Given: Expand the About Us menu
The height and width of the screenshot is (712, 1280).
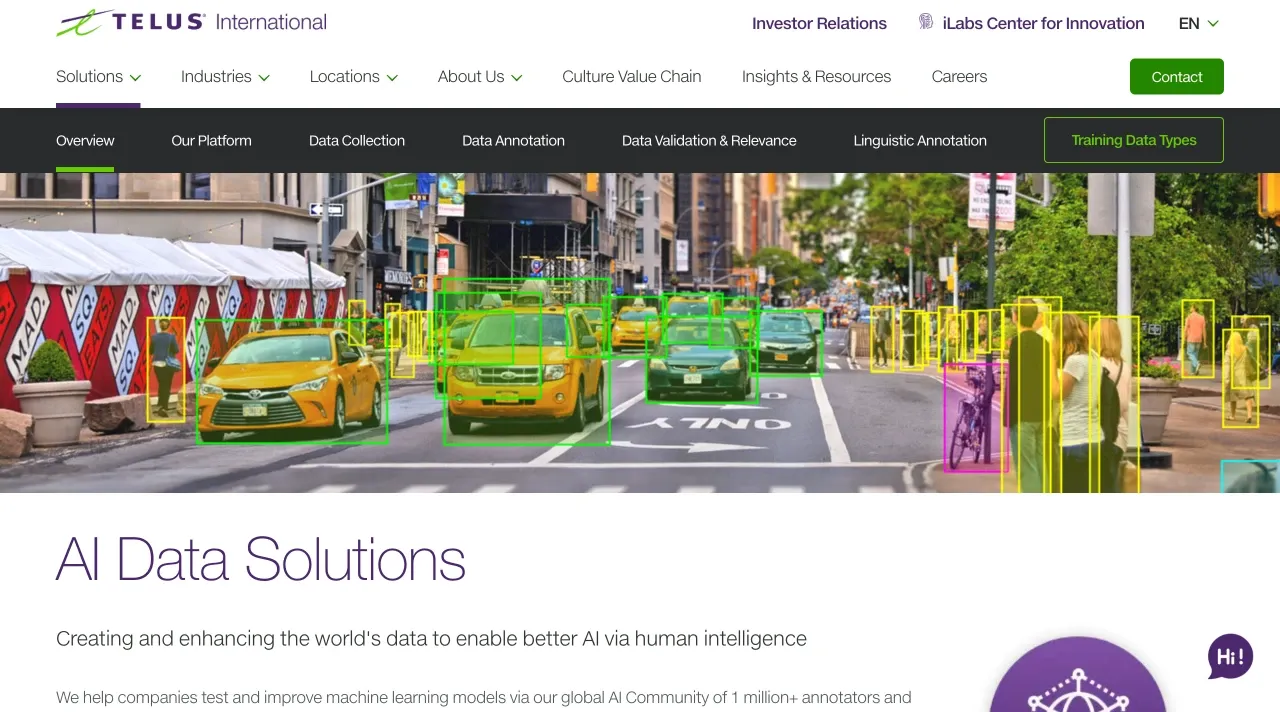Looking at the screenshot, I should point(480,77).
